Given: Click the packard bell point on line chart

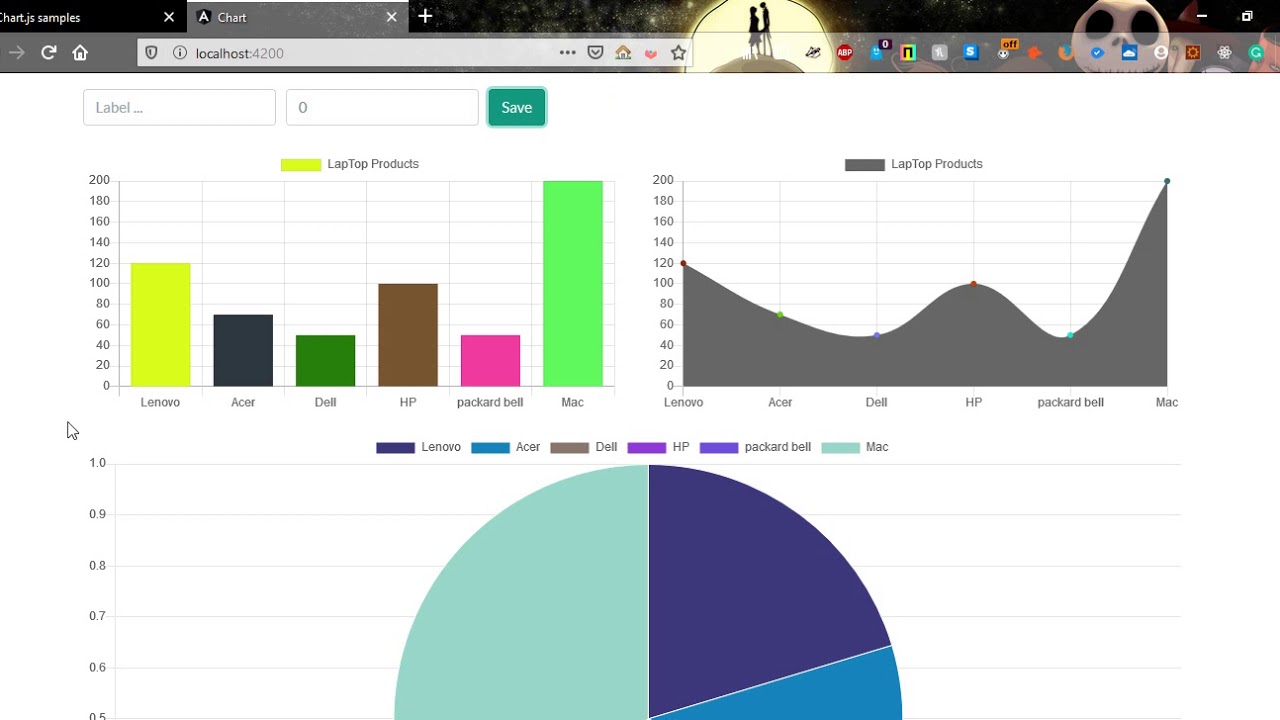Looking at the screenshot, I should click(1070, 335).
